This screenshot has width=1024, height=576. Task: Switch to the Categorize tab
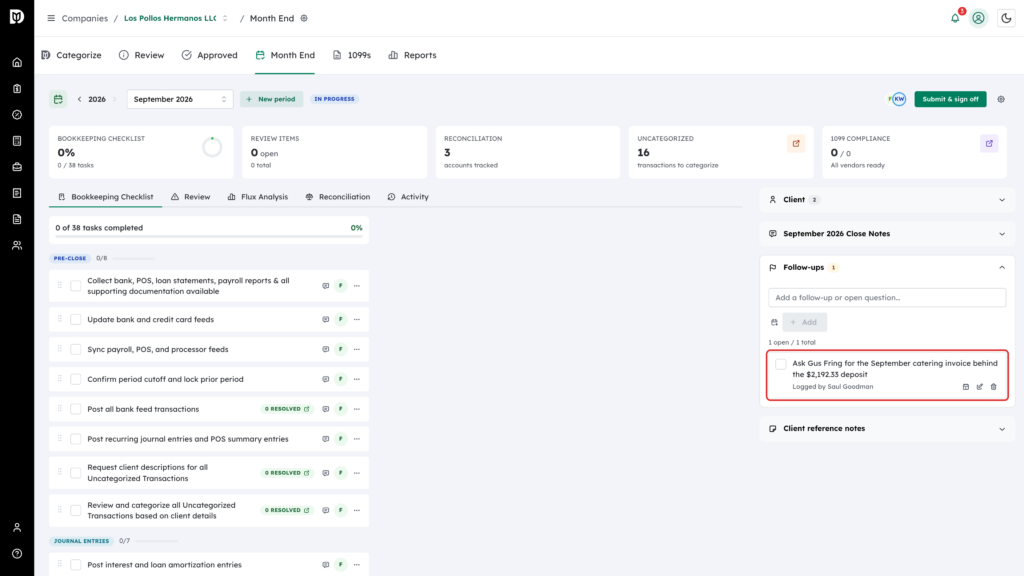click(71, 56)
